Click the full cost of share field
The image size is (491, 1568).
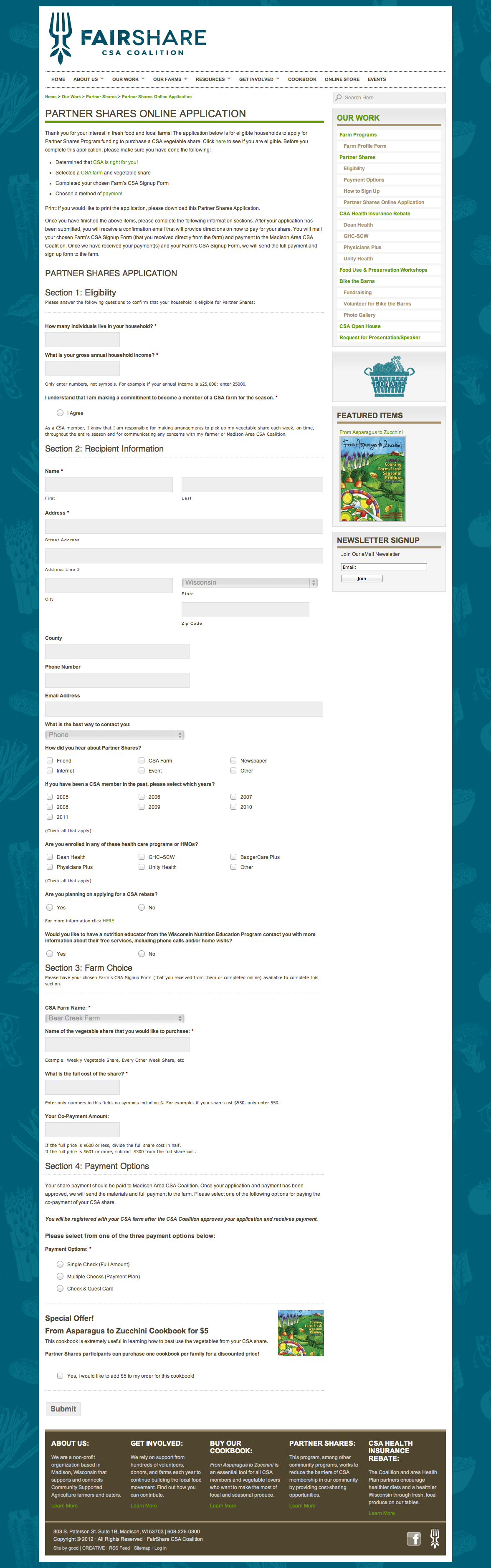82,1087
